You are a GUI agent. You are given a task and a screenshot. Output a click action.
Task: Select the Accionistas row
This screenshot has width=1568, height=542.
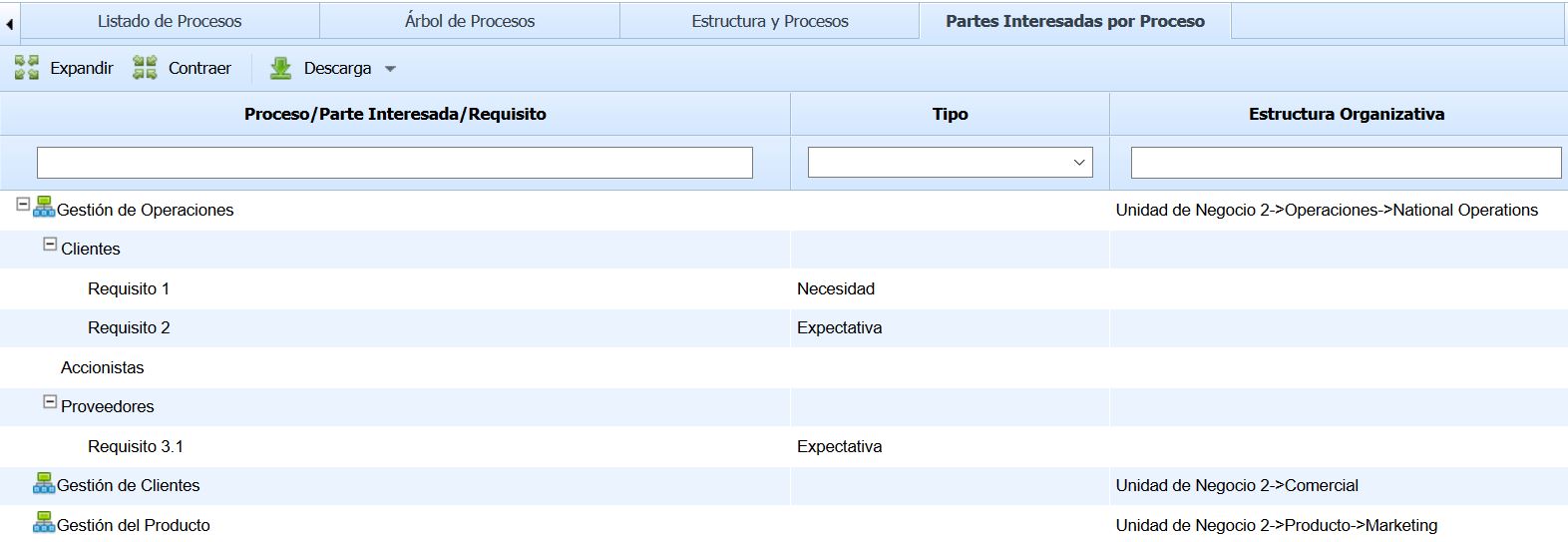click(x=103, y=367)
